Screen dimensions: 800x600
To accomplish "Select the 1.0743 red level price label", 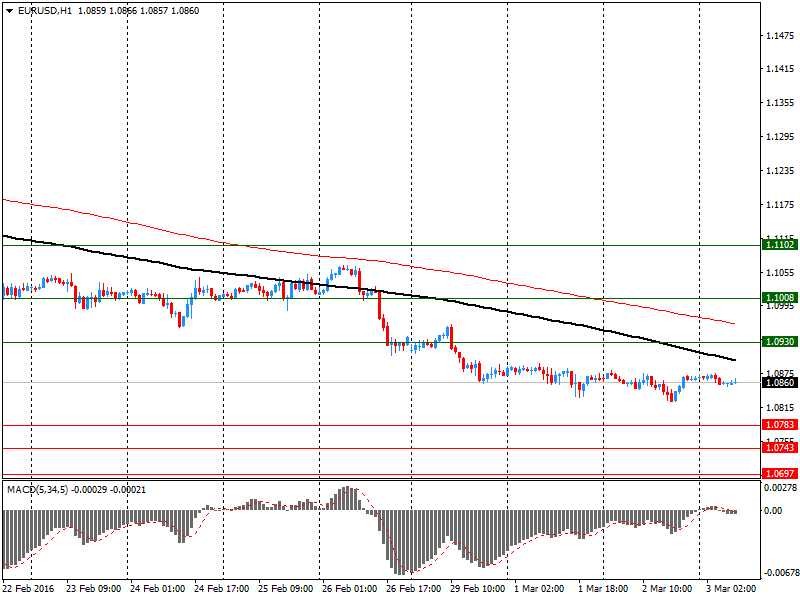I will tap(780, 447).
